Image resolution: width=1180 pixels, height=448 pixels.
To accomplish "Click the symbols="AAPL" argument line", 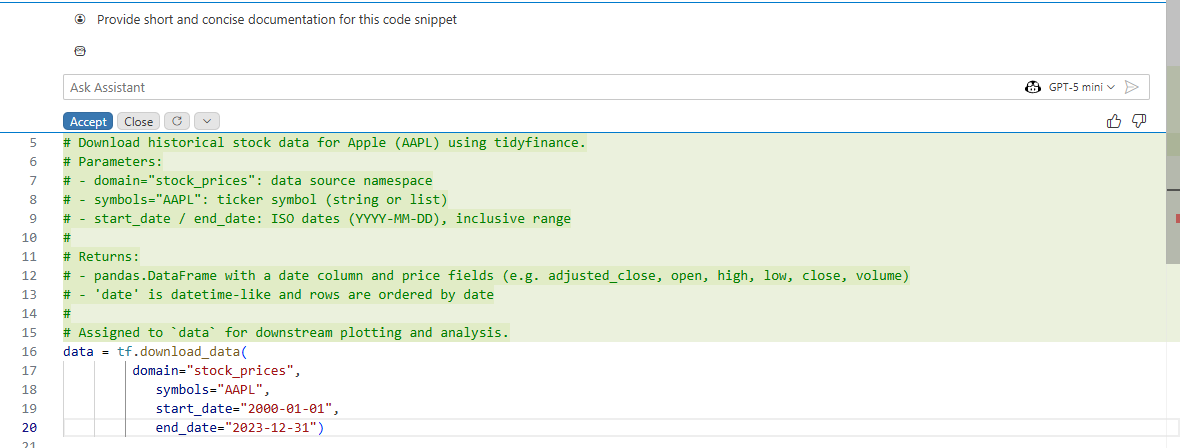I will click(213, 390).
